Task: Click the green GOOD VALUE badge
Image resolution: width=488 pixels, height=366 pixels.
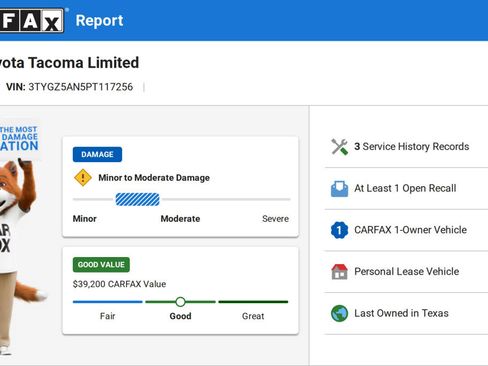Action: (x=101, y=265)
